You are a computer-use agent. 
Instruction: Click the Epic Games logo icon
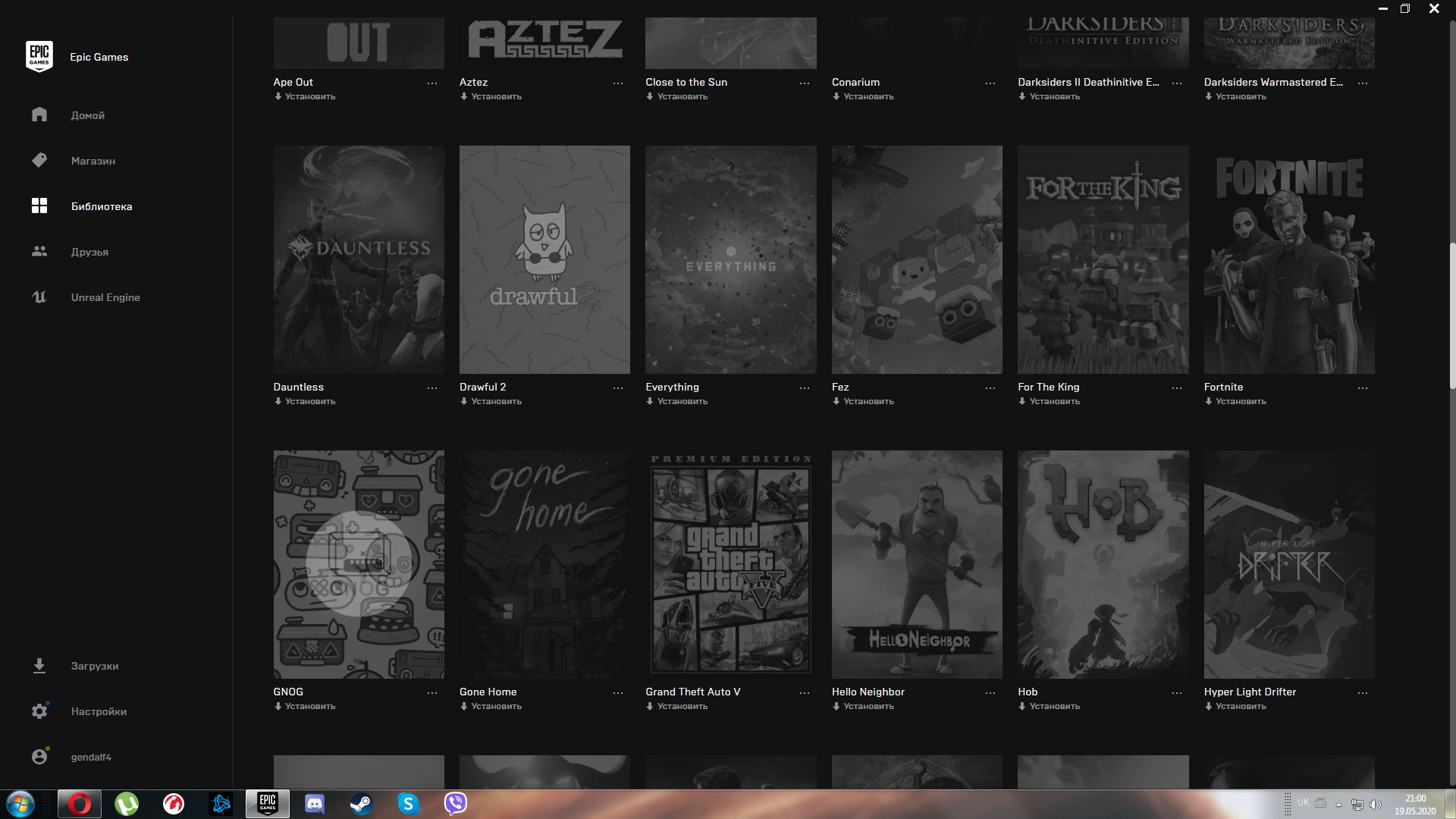pos(39,57)
